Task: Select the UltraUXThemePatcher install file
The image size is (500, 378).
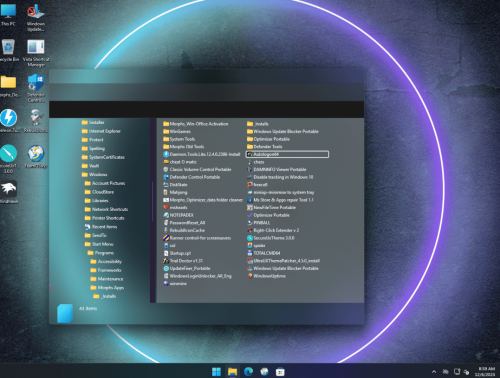Action: point(283,261)
